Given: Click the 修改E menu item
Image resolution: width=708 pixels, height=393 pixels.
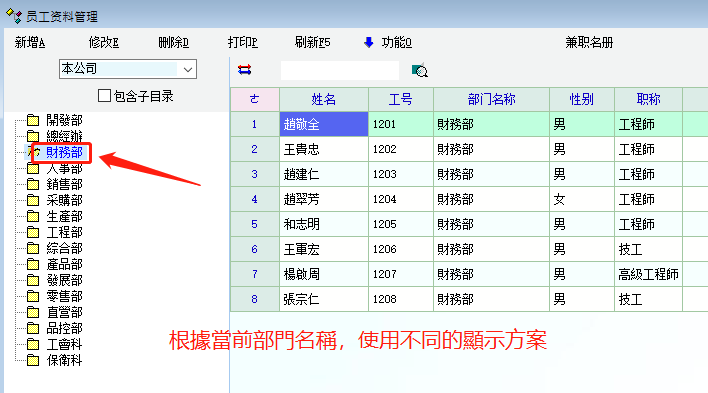Looking at the screenshot, I should [x=104, y=42].
